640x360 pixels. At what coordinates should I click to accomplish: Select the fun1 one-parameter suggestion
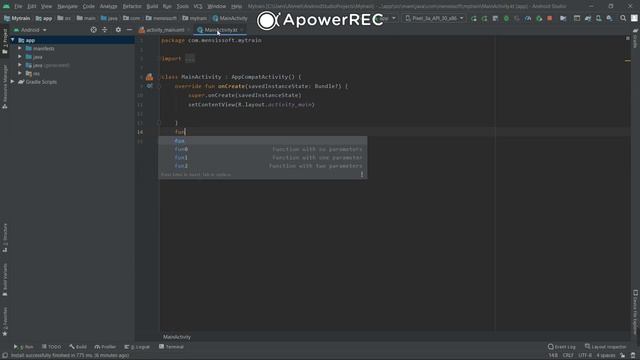coord(263,158)
